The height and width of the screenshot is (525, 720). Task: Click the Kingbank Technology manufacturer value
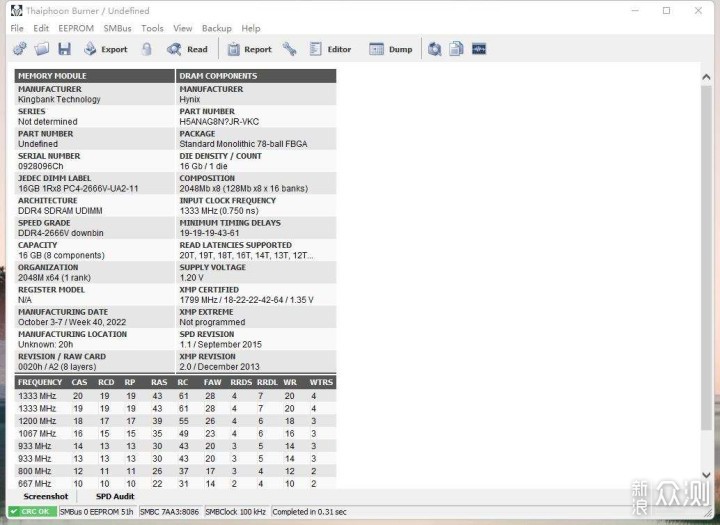(x=59, y=99)
